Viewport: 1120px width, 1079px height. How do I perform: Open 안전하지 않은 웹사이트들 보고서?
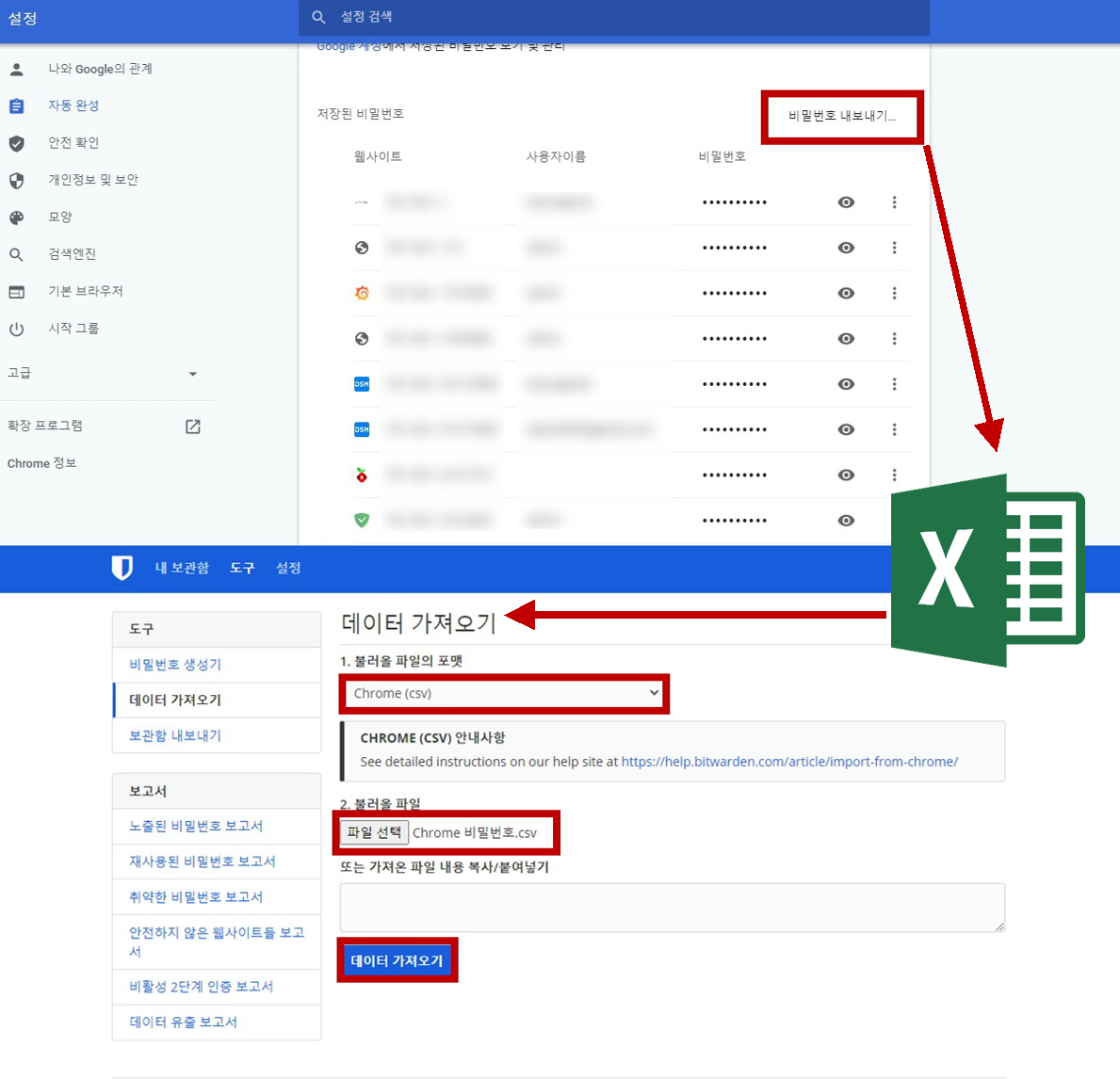click(x=217, y=942)
